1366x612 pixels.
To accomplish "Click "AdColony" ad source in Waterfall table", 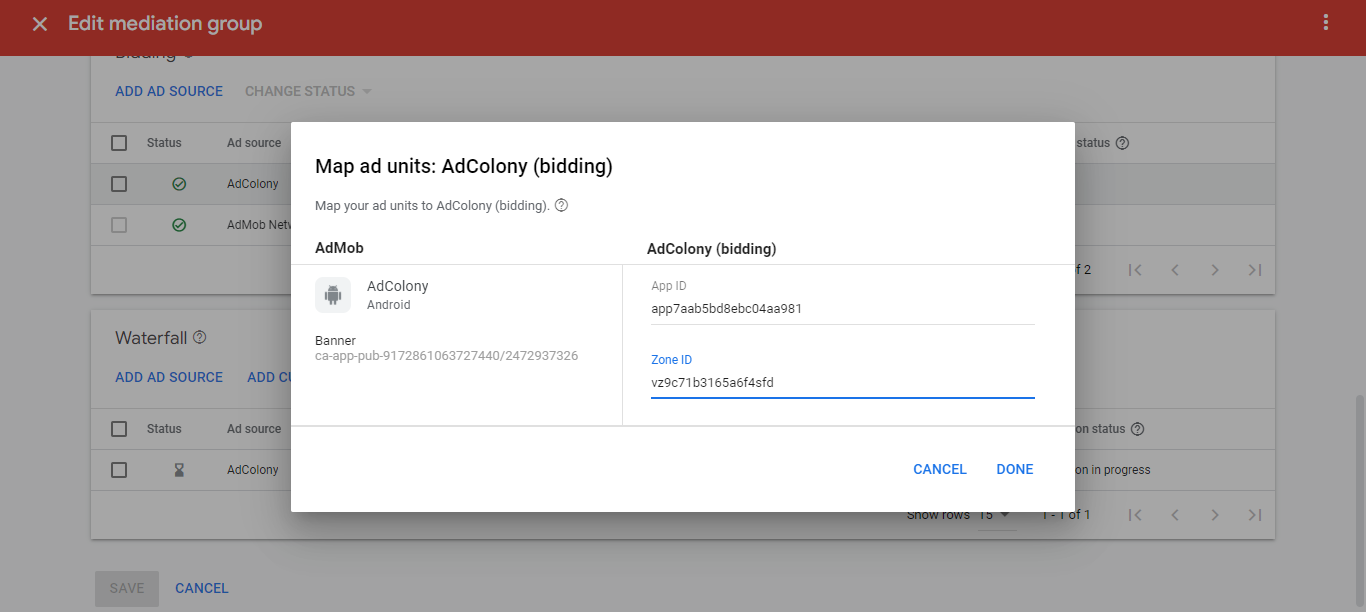I will pyautogui.click(x=253, y=470).
